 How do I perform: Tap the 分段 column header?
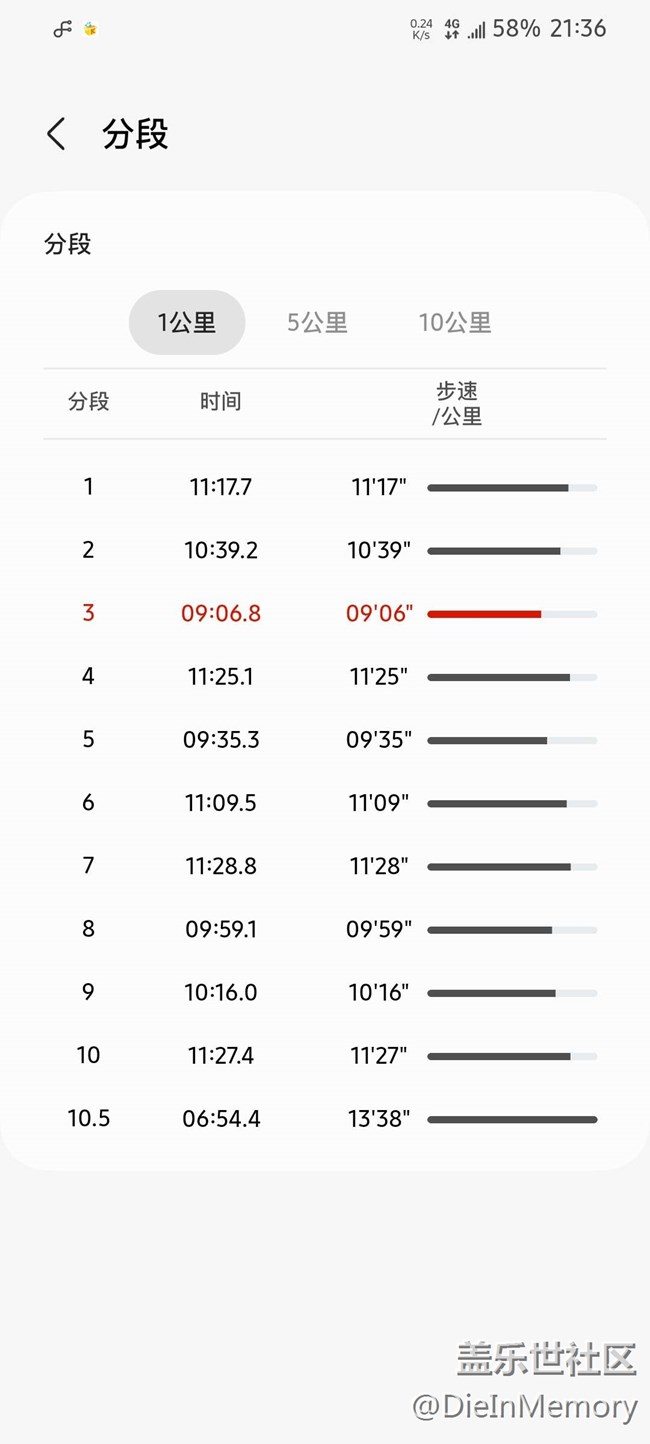pyautogui.click(x=88, y=402)
